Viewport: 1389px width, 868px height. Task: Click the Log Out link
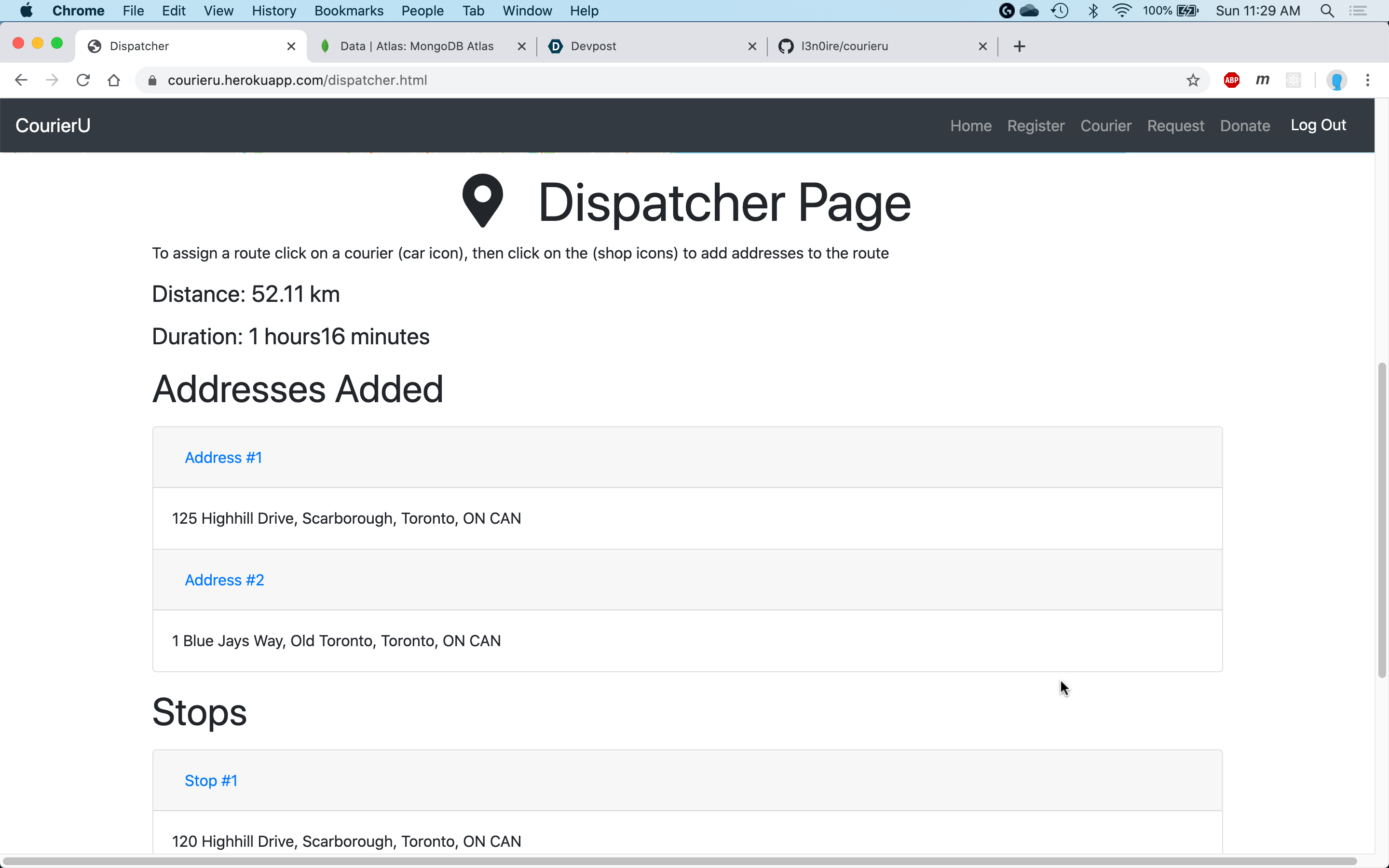pos(1318,125)
